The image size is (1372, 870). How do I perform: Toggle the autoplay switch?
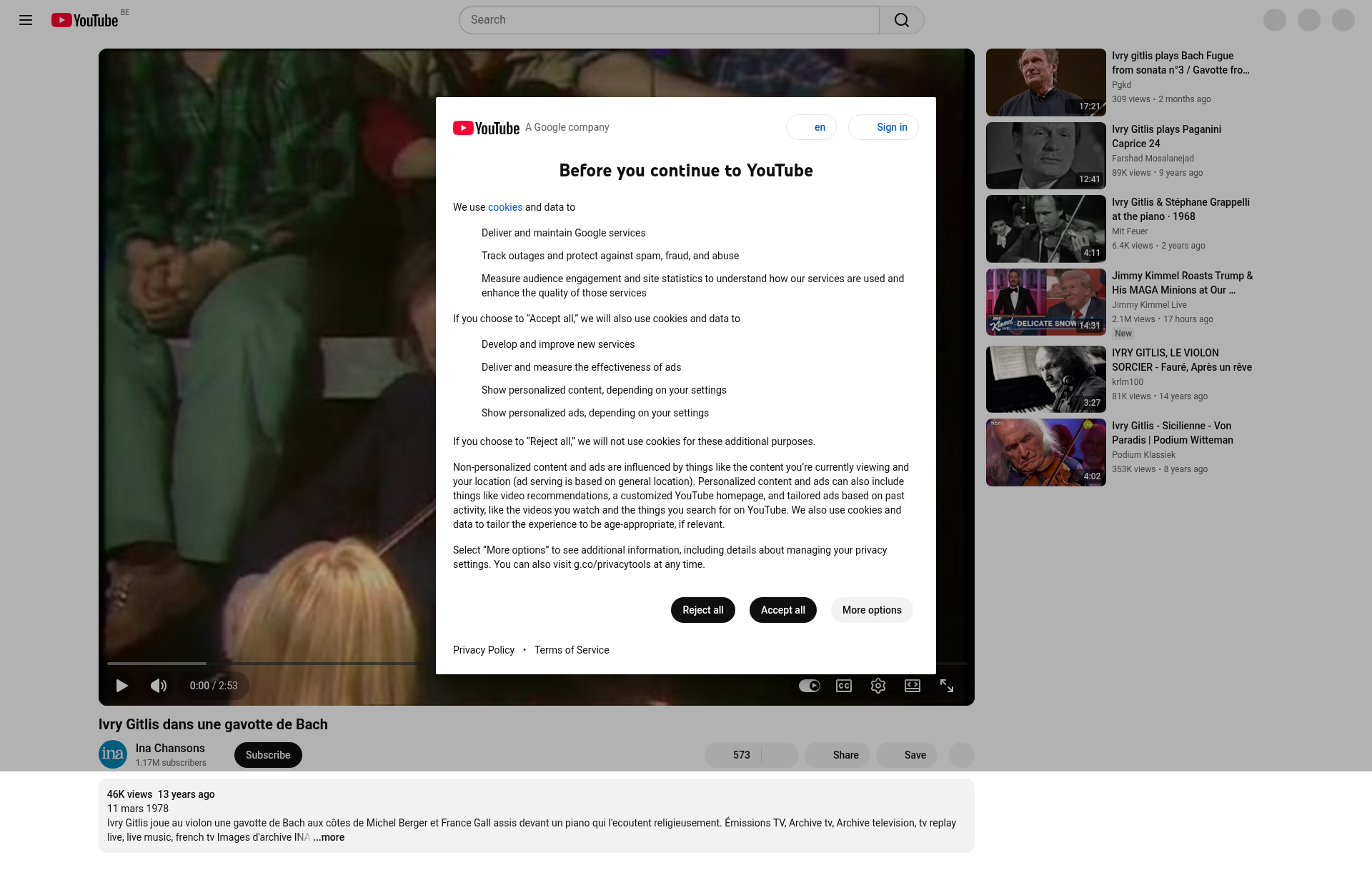click(x=809, y=686)
